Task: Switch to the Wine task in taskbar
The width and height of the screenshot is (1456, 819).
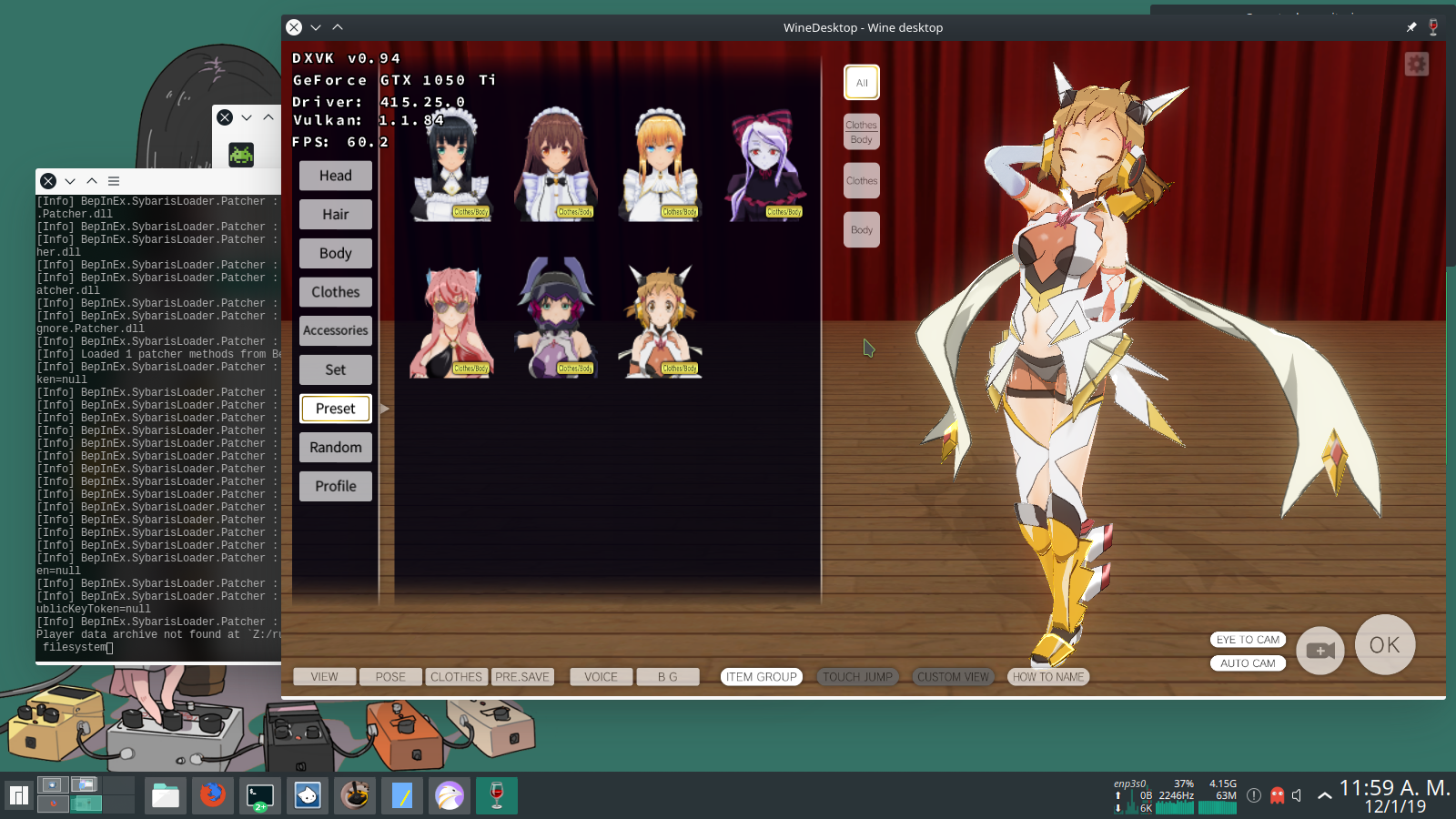Action: pos(497,795)
